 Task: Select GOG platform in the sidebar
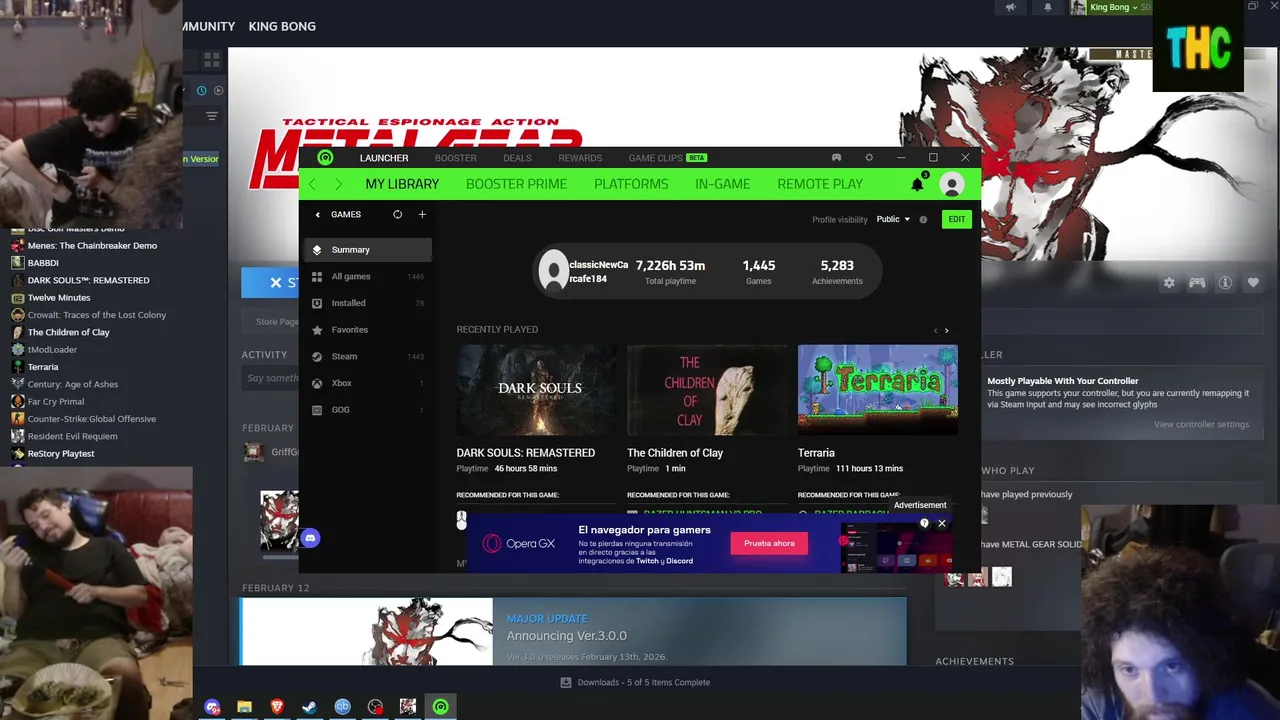tap(367, 410)
